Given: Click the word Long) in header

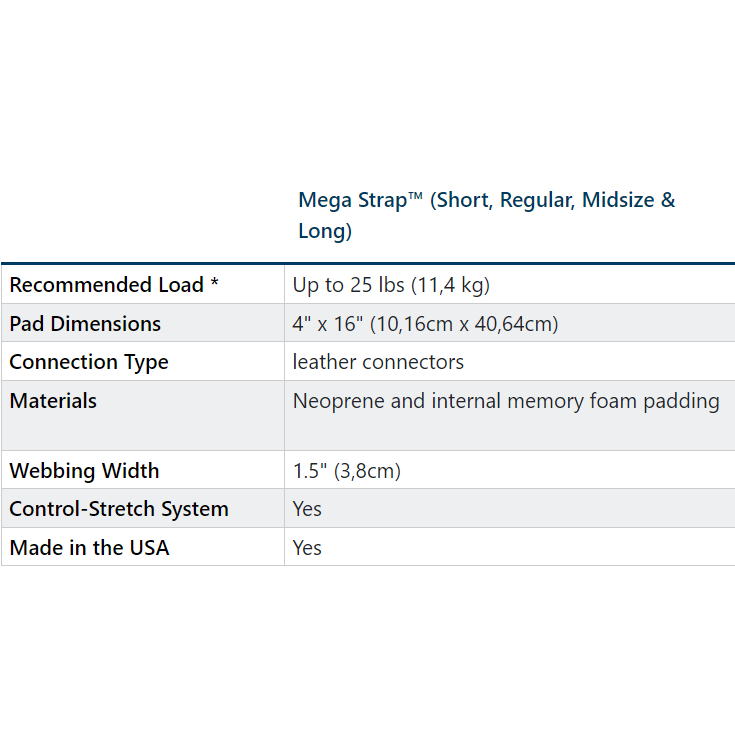Looking at the screenshot, I should [x=325, y=231].
